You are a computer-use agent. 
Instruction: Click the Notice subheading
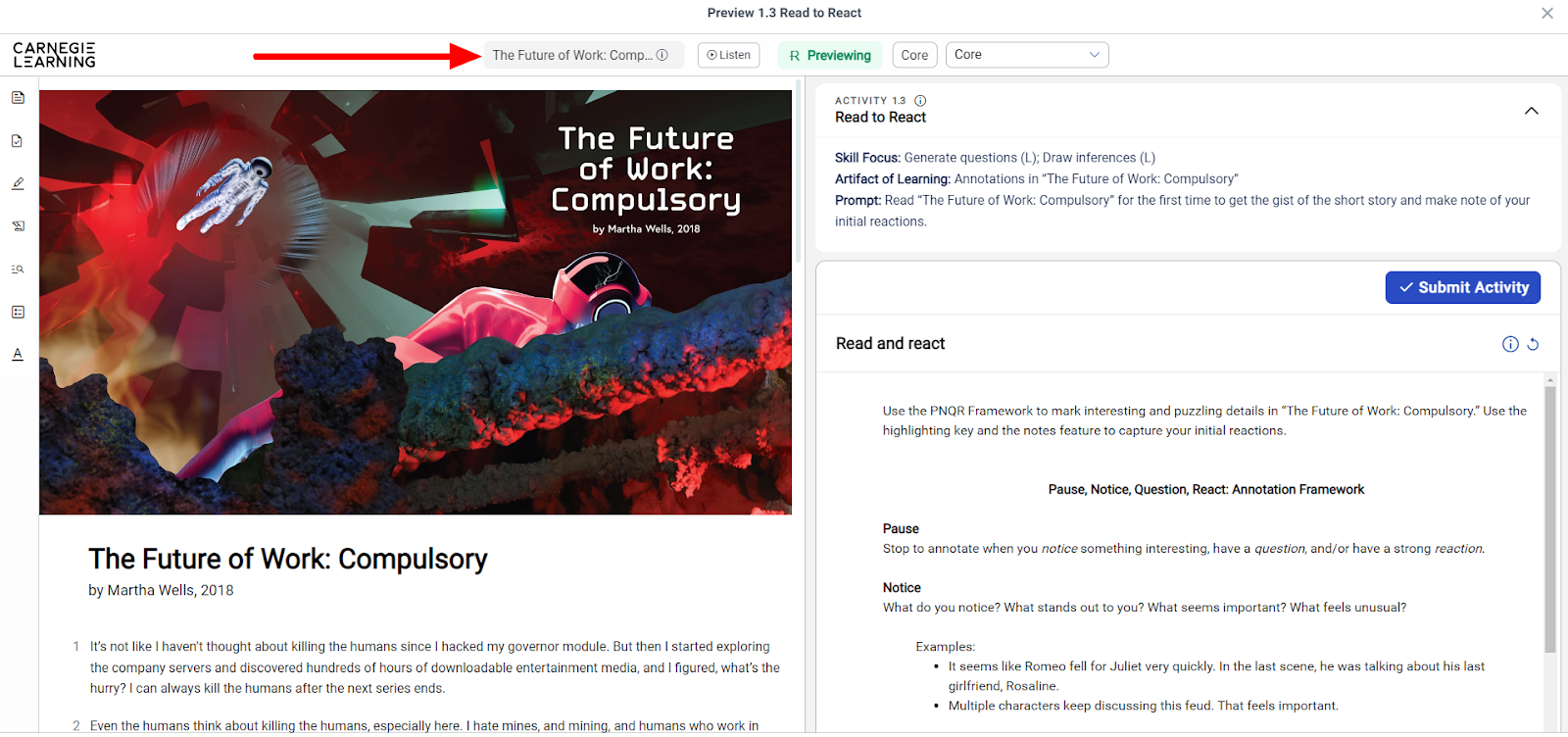pyautogui.click(x=902, y=588)
